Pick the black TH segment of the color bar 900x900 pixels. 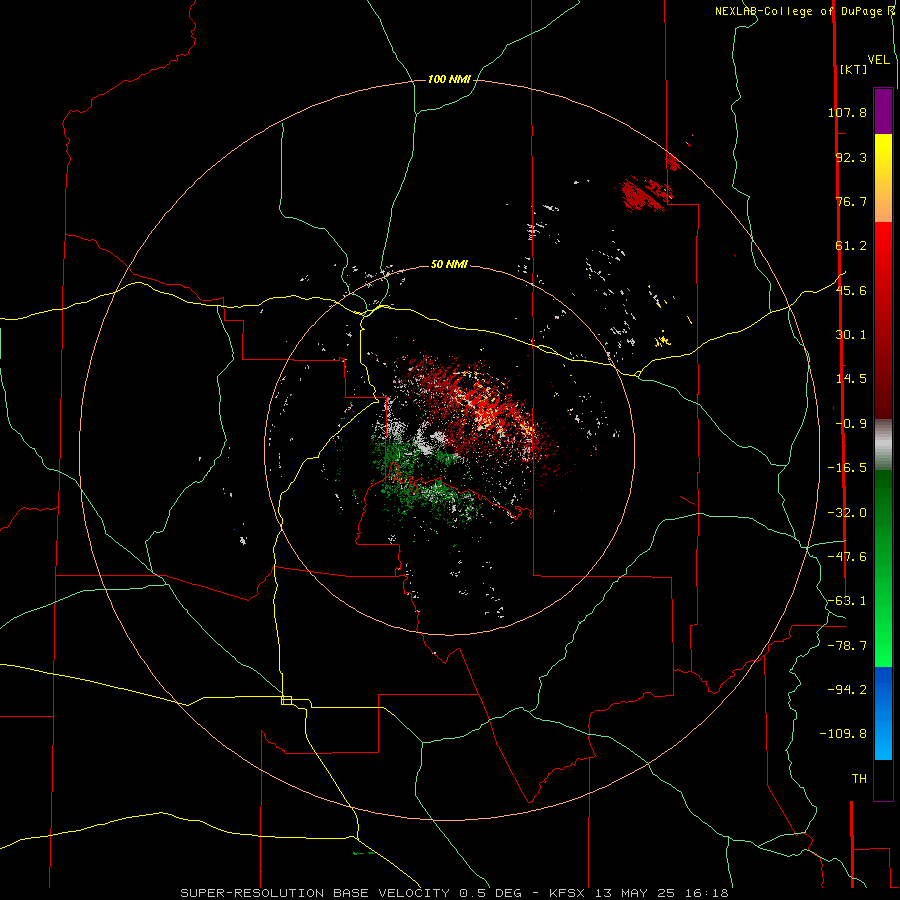click(883, 780)
